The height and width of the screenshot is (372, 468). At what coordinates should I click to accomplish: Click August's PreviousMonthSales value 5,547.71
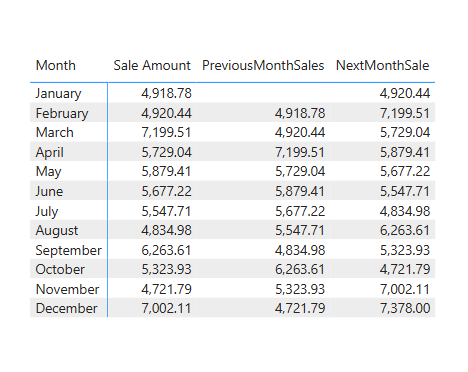[300, 231]
